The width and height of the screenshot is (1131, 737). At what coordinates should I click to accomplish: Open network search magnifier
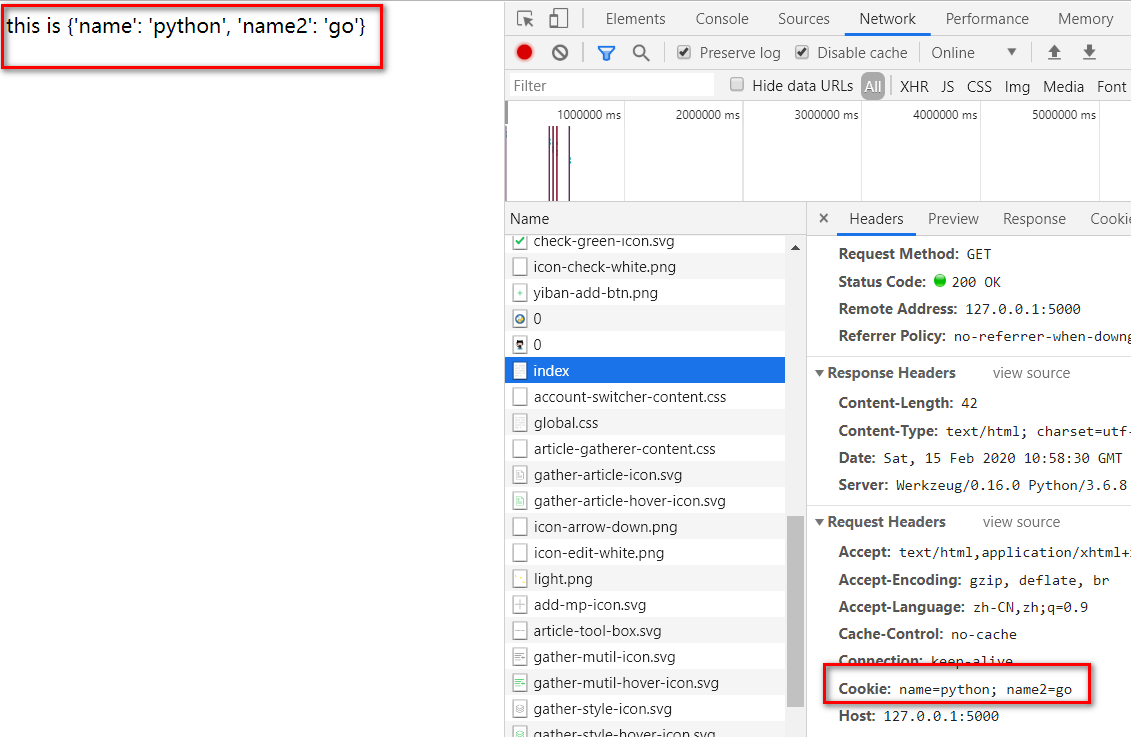click(x=641, y=53)
